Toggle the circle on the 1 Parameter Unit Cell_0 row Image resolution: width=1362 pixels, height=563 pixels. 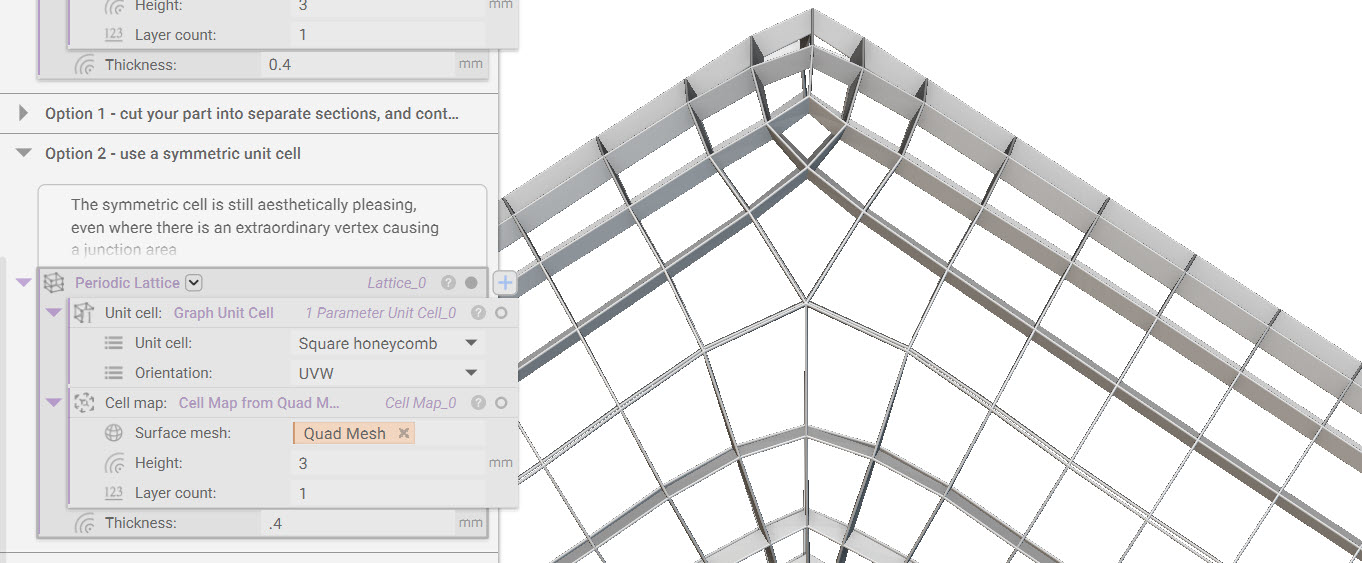click(x=501, y=313)
